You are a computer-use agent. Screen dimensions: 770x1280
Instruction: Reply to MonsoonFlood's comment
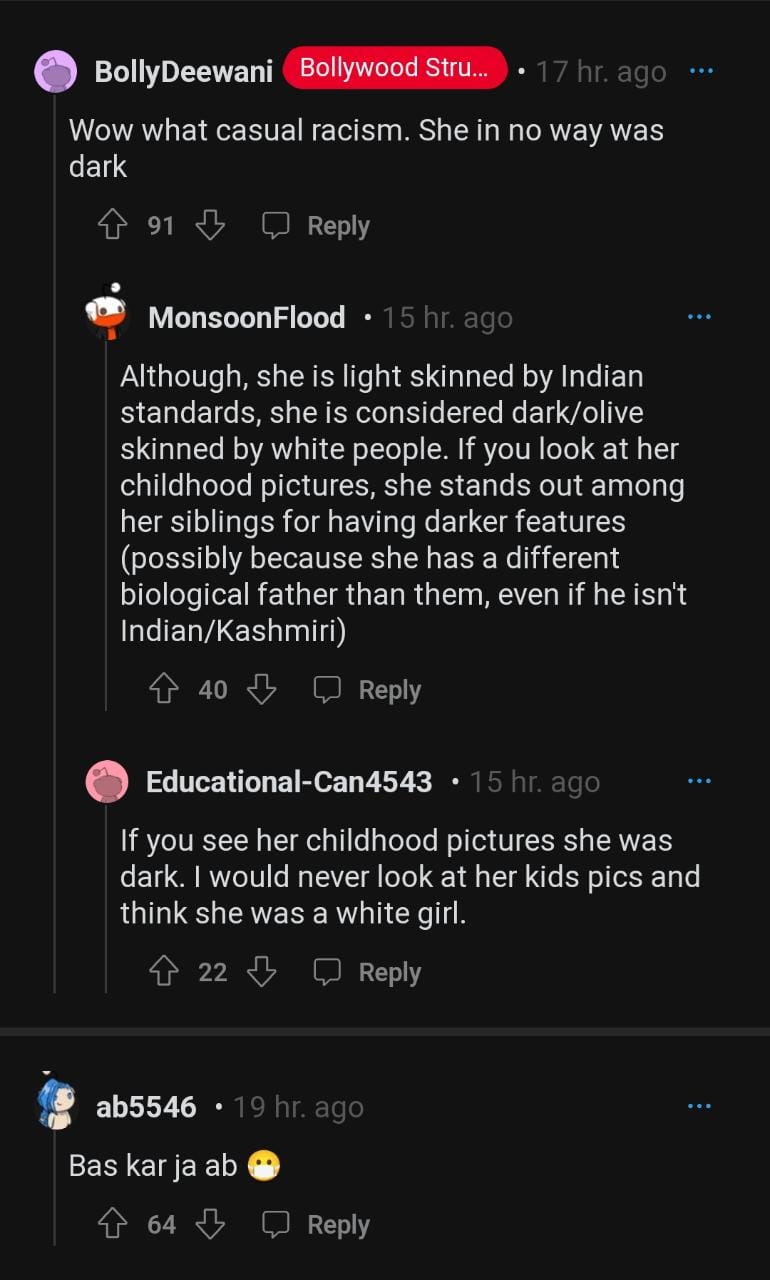pos(368,689)
